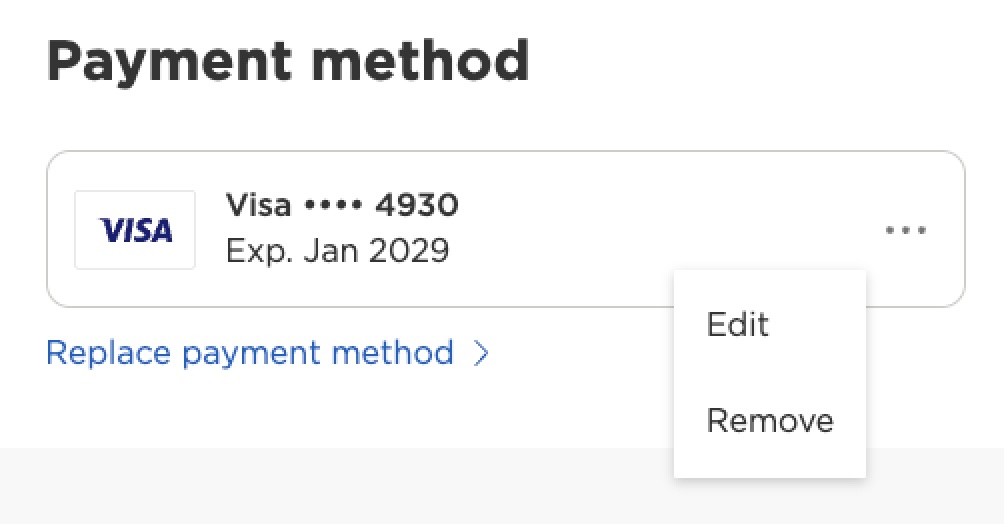Image resolution: width=1004 pixels, height=524 pixels.
Task: Click the chevron beside Replace payment method
Action: 481,353
